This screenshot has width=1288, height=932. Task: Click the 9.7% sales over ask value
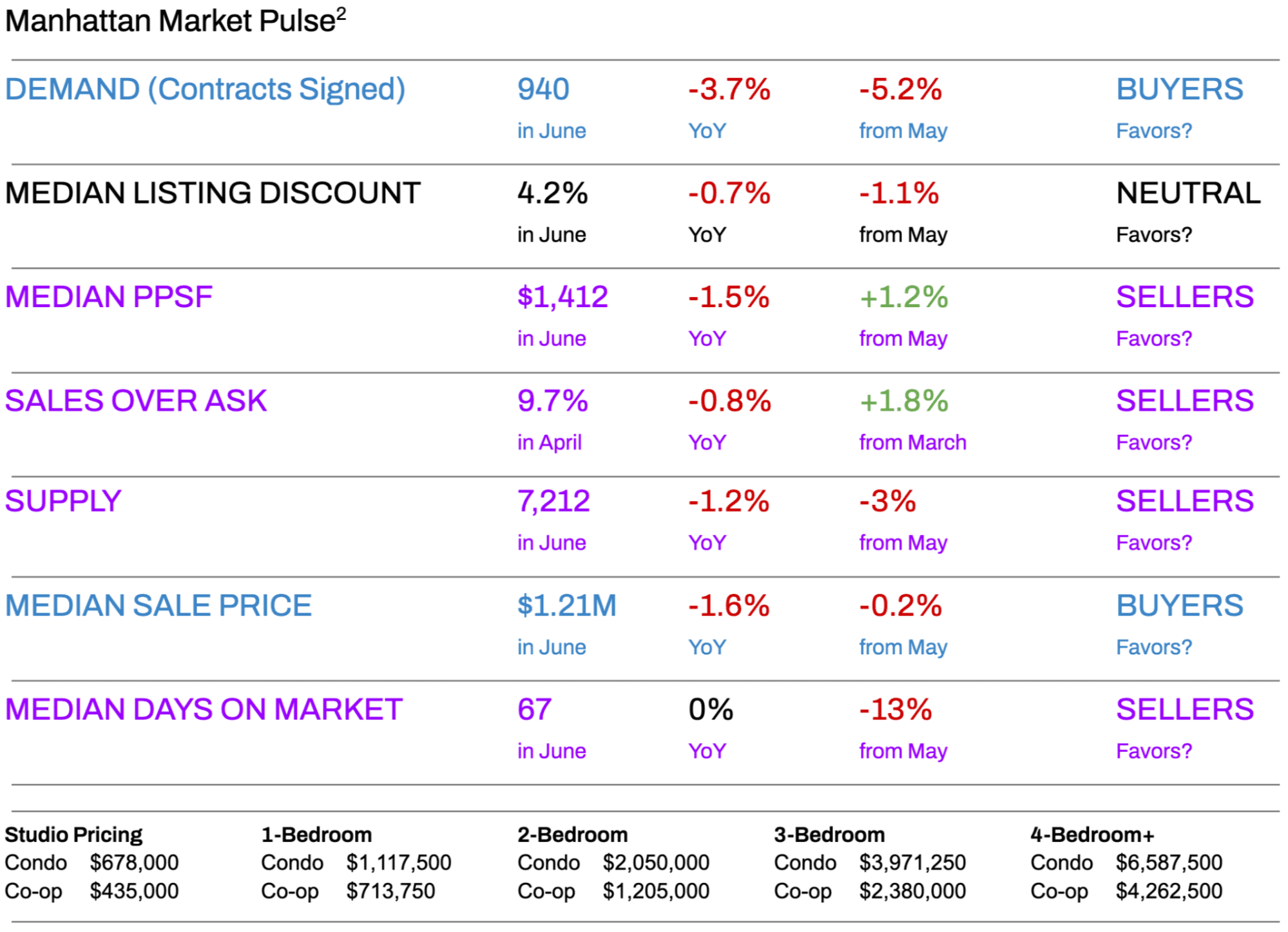[x=552, y=401]
